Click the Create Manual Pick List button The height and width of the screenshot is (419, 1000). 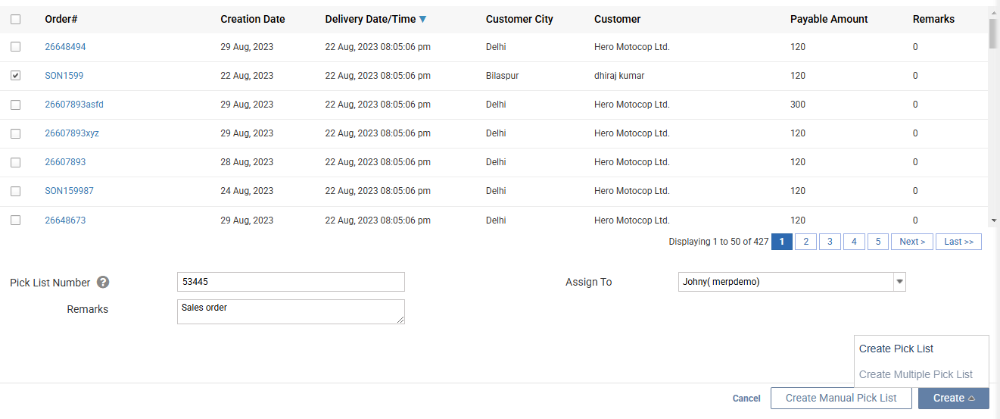click(840, 398)
